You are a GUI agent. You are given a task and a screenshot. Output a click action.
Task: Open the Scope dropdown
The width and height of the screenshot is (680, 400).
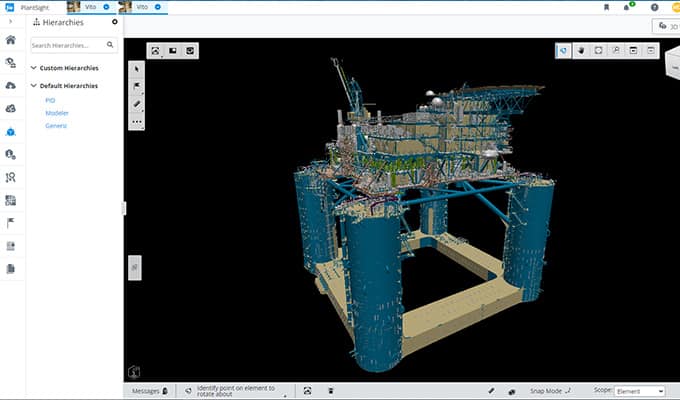point(640,391)
